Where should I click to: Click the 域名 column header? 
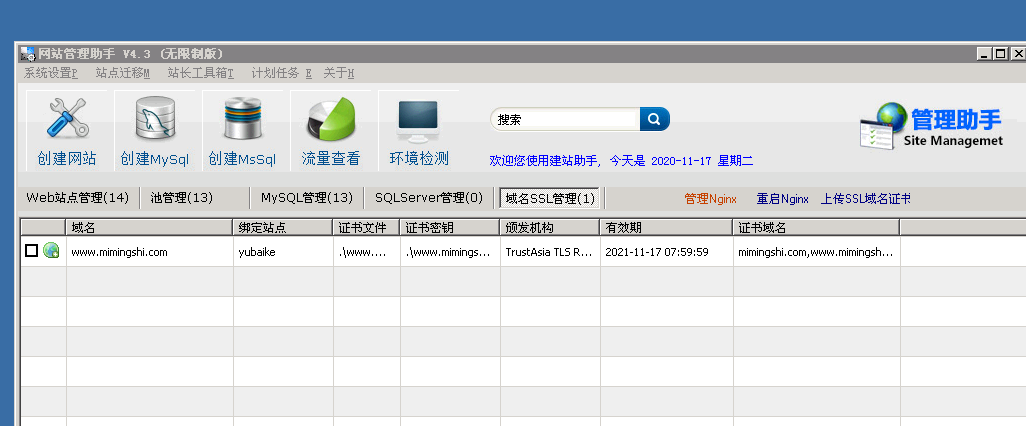pyautogui.click(x=150, y=228)
